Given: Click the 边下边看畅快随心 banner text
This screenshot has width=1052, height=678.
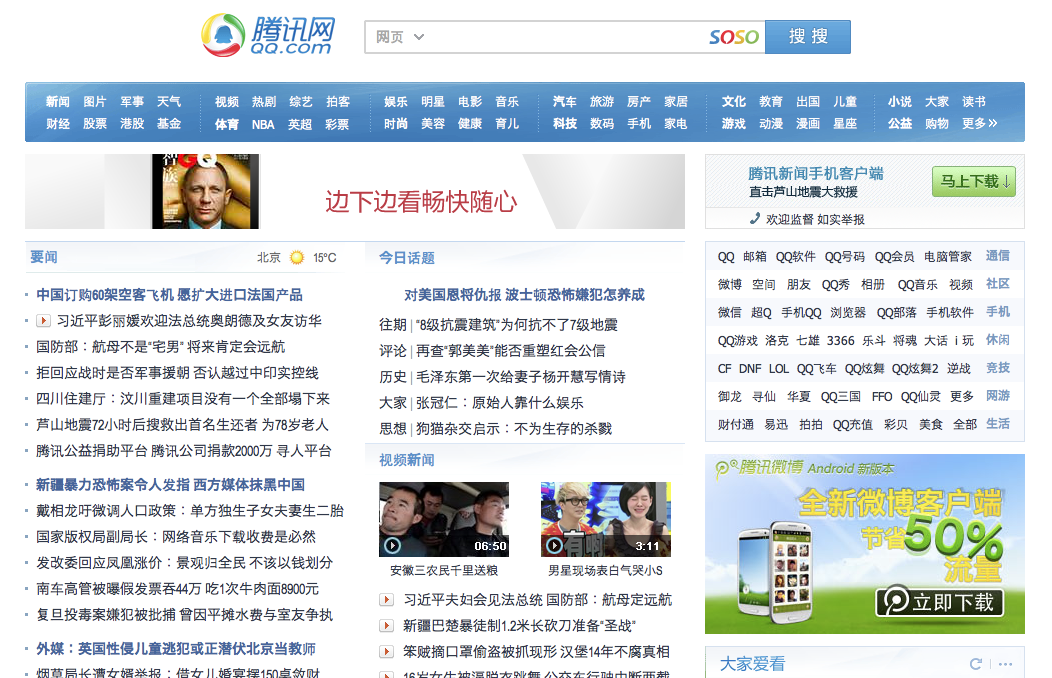Looking at the screenshot, I should point(421,201).
